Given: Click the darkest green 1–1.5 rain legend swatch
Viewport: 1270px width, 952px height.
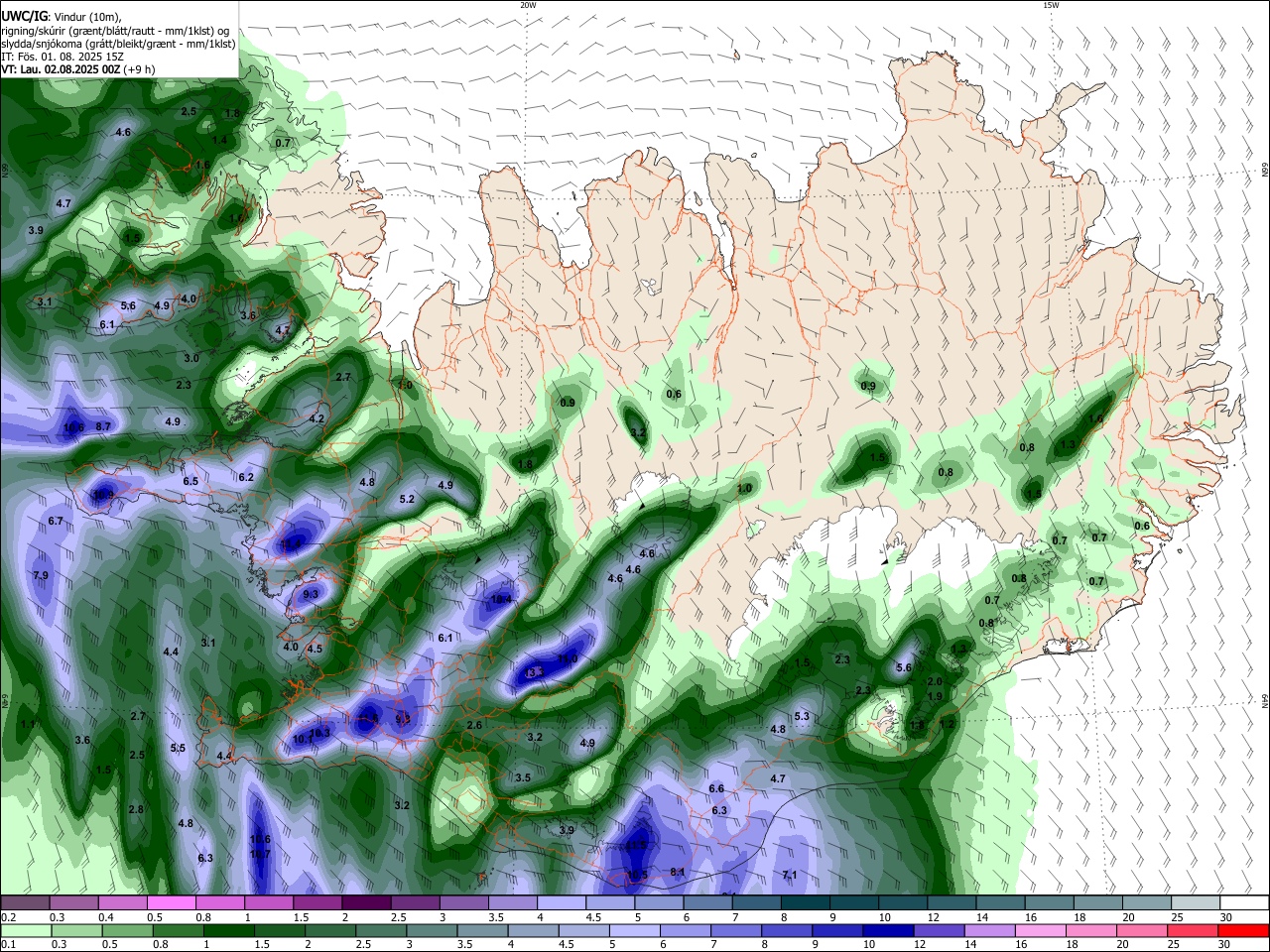Looking at the screenshot, I should click(x=229, y=931).
